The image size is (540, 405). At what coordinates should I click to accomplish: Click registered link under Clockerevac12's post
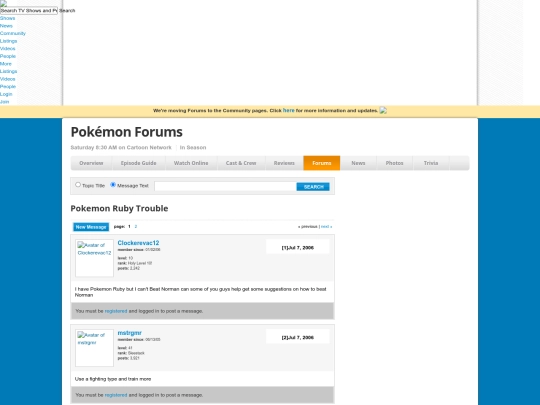116,311
